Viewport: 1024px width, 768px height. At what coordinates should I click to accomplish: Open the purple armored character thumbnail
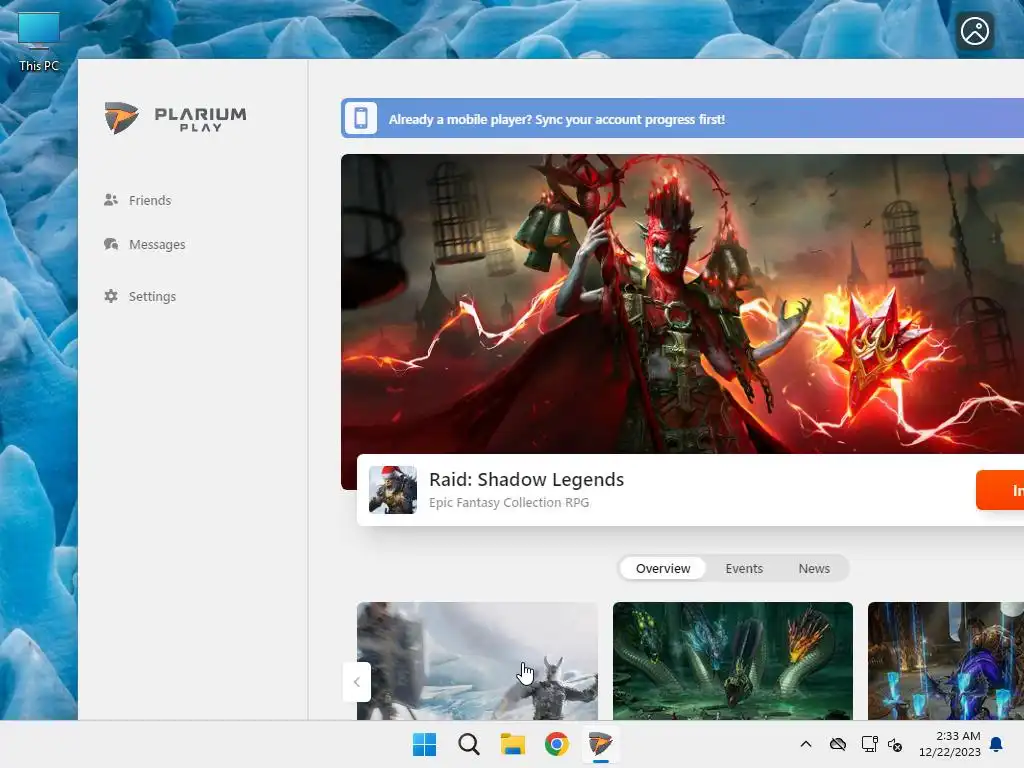[946, 661]
